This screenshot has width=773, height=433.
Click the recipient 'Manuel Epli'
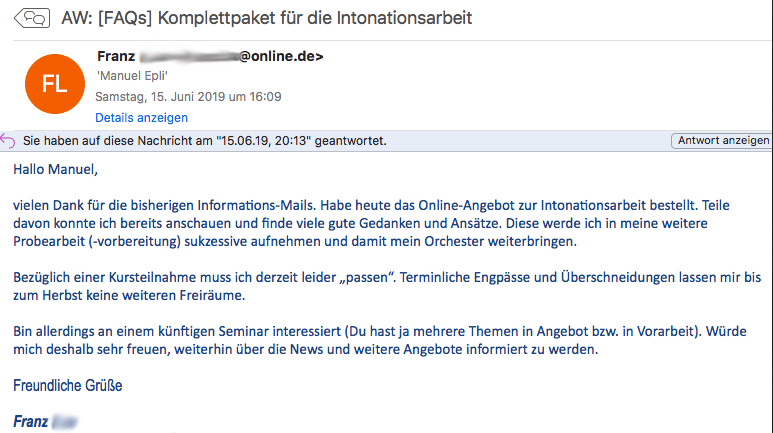(x=132, y=76)
